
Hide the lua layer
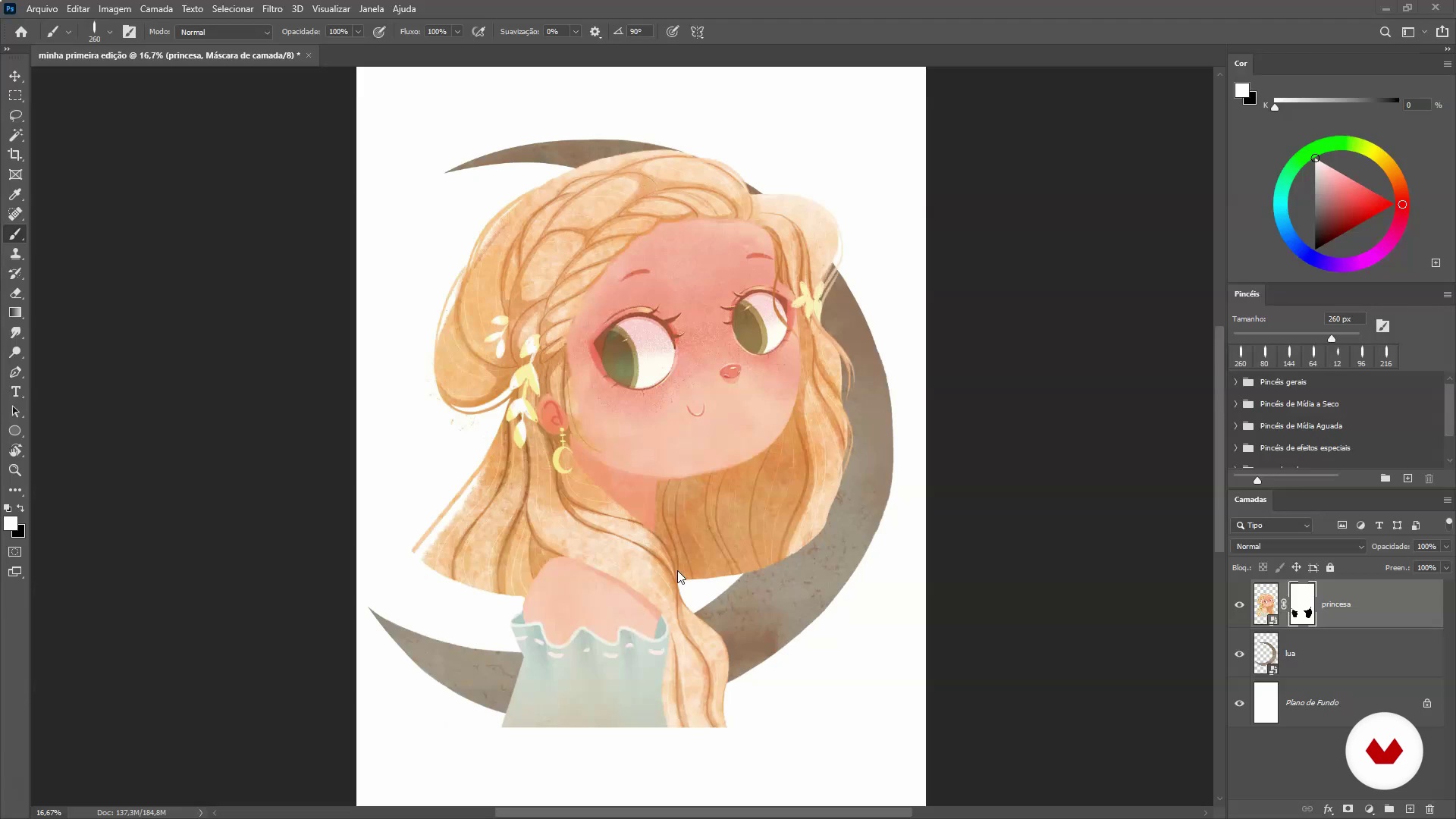click(x=1239, y=654)
